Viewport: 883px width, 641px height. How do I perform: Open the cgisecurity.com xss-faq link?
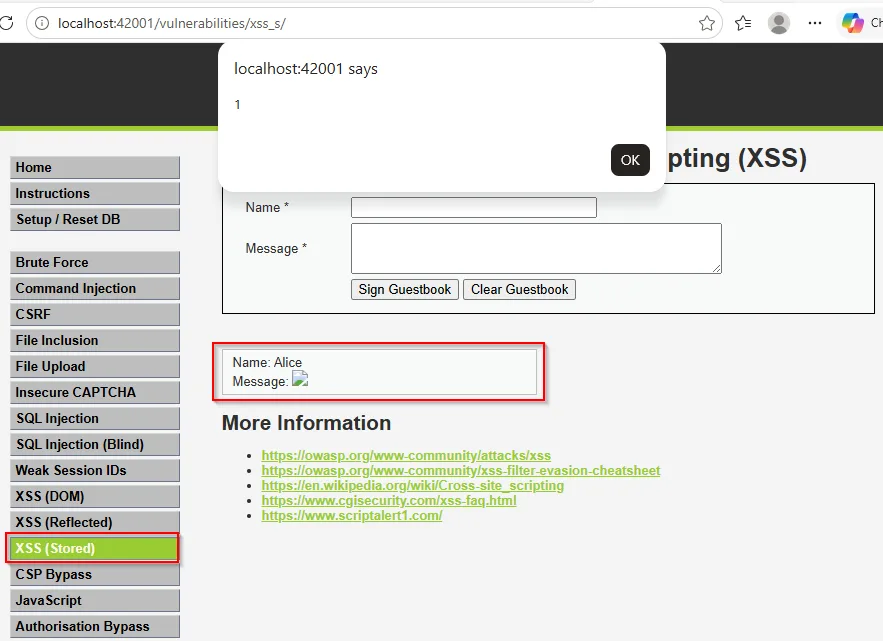[x=389, y=501]
